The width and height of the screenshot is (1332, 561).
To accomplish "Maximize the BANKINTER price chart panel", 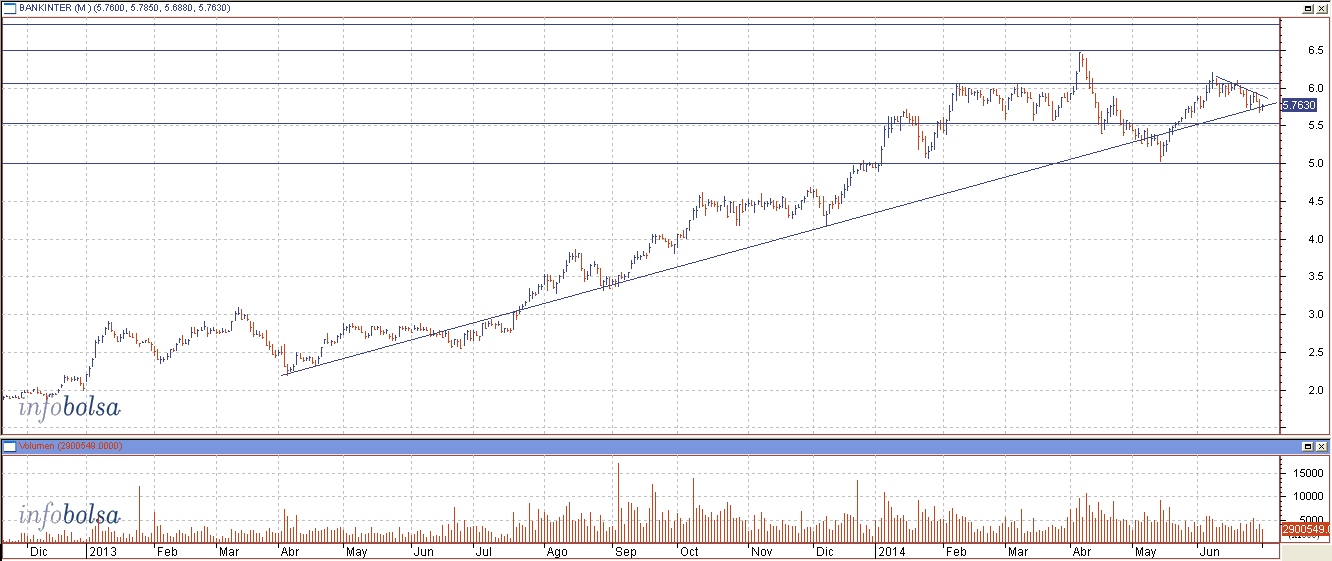I will pyautogui.click(x=1306, y=7).
